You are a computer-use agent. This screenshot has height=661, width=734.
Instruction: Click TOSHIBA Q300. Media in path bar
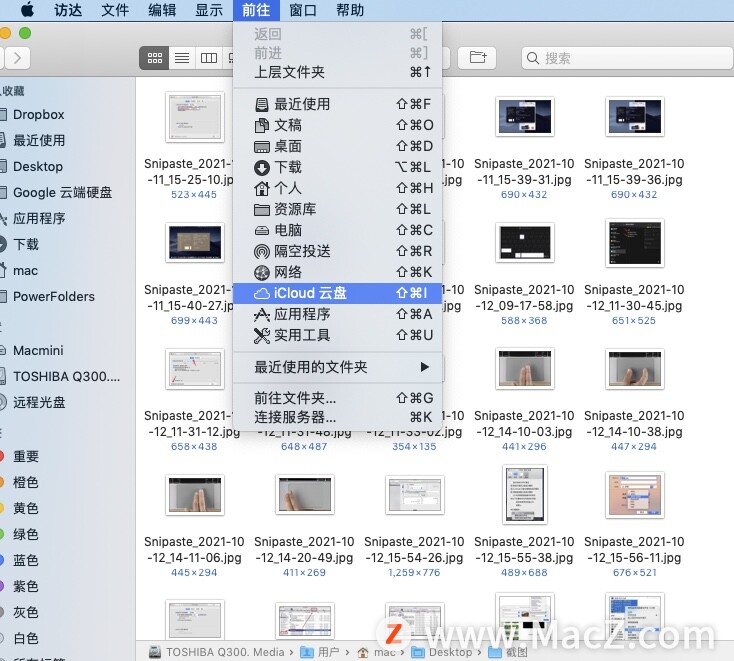click(x=217, y=652)
